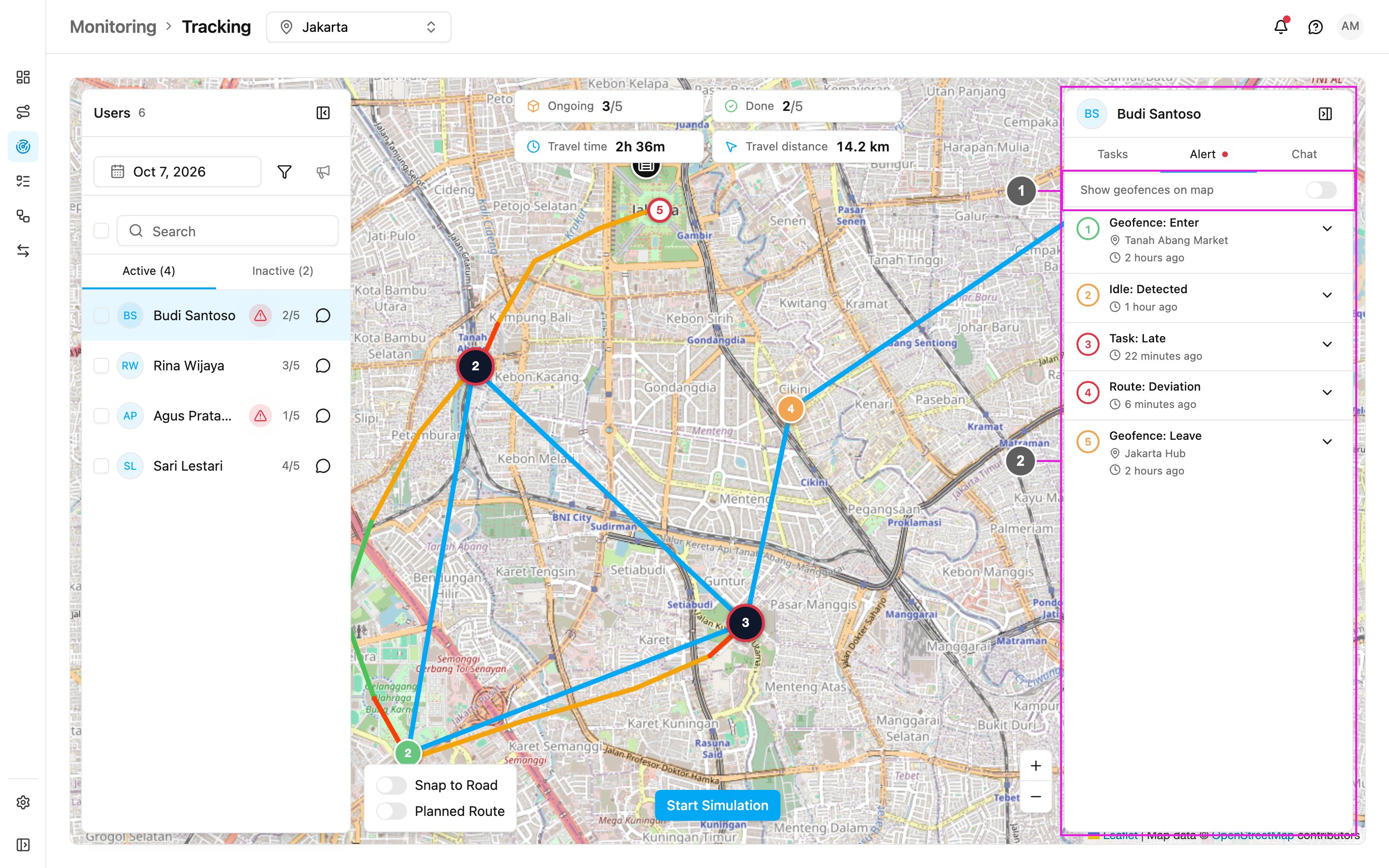
Task: Select the tracking radar sidebar icon
Action: [x=23, y=147]
